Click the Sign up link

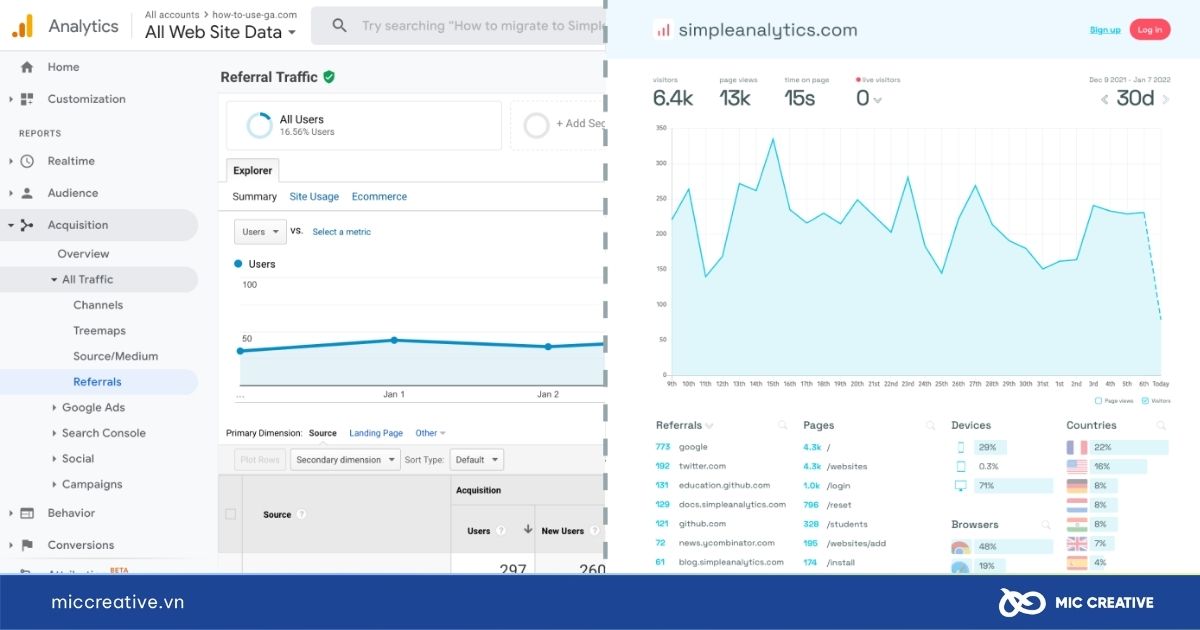[1105, 30]
